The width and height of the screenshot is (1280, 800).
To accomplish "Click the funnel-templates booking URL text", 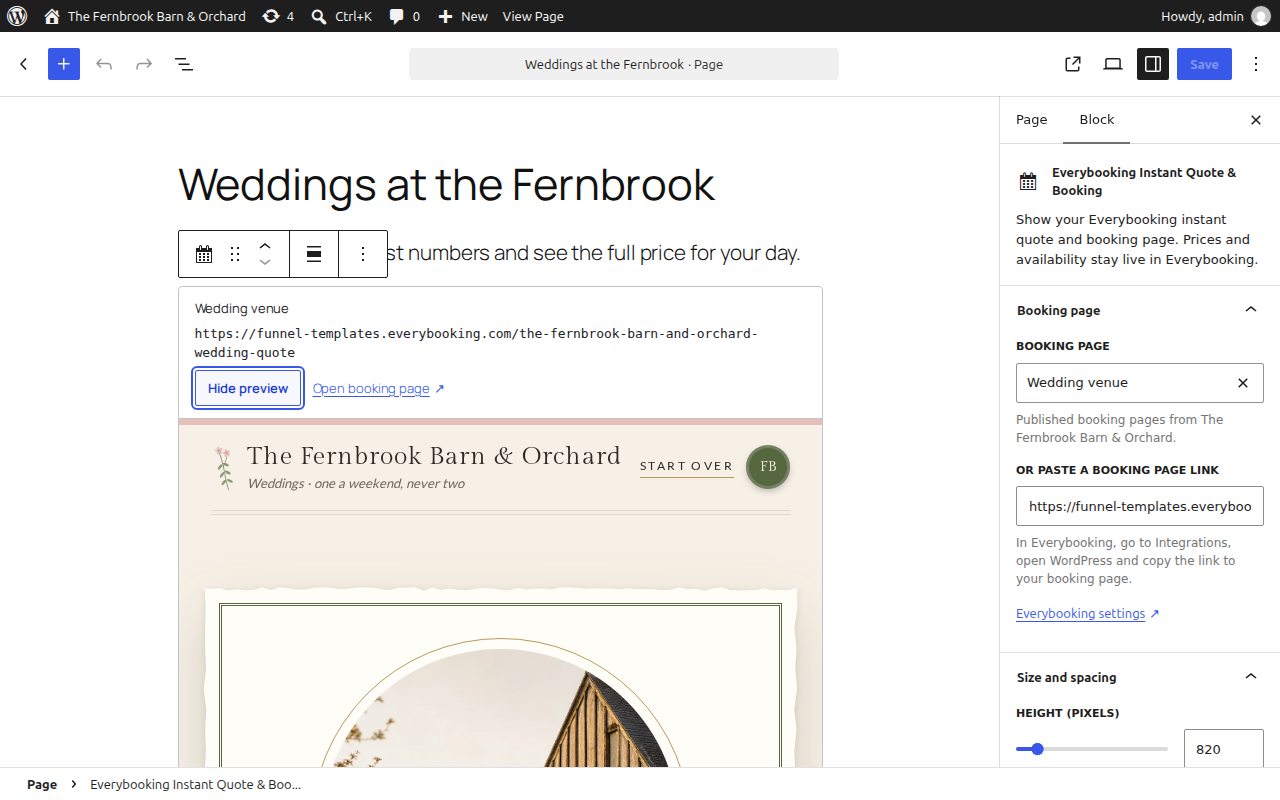I will (476, 343).
